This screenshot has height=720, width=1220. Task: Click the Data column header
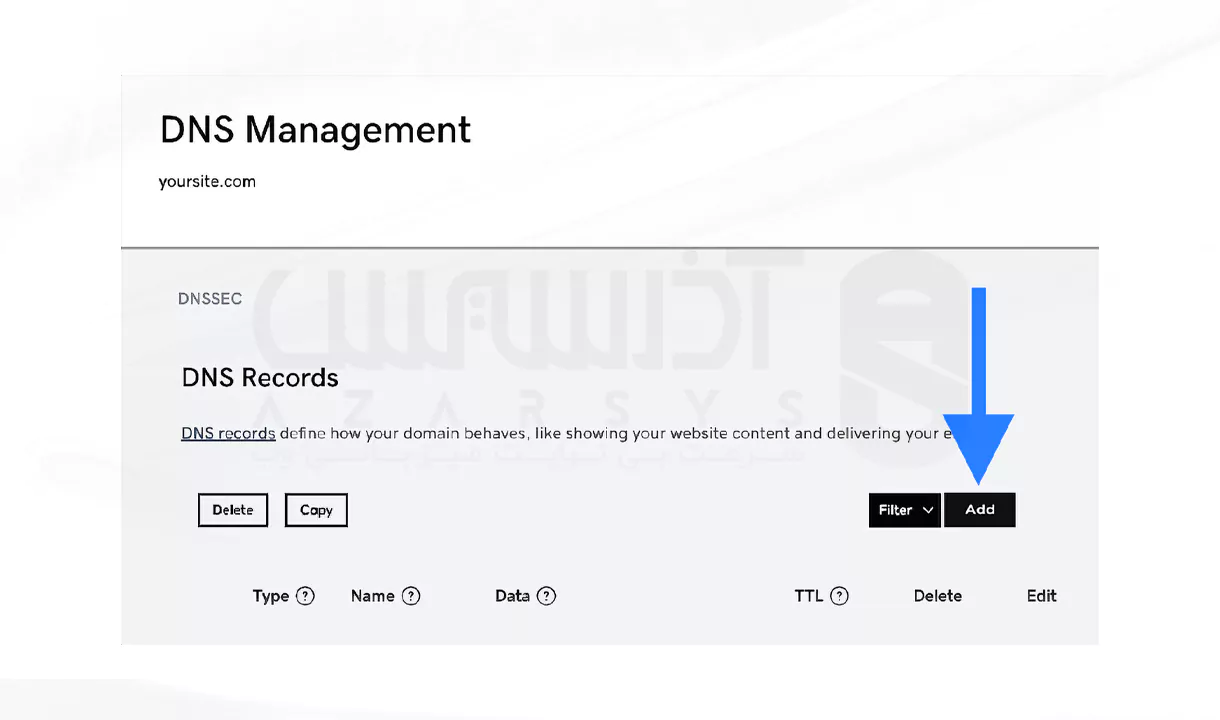tap(512, 596)
